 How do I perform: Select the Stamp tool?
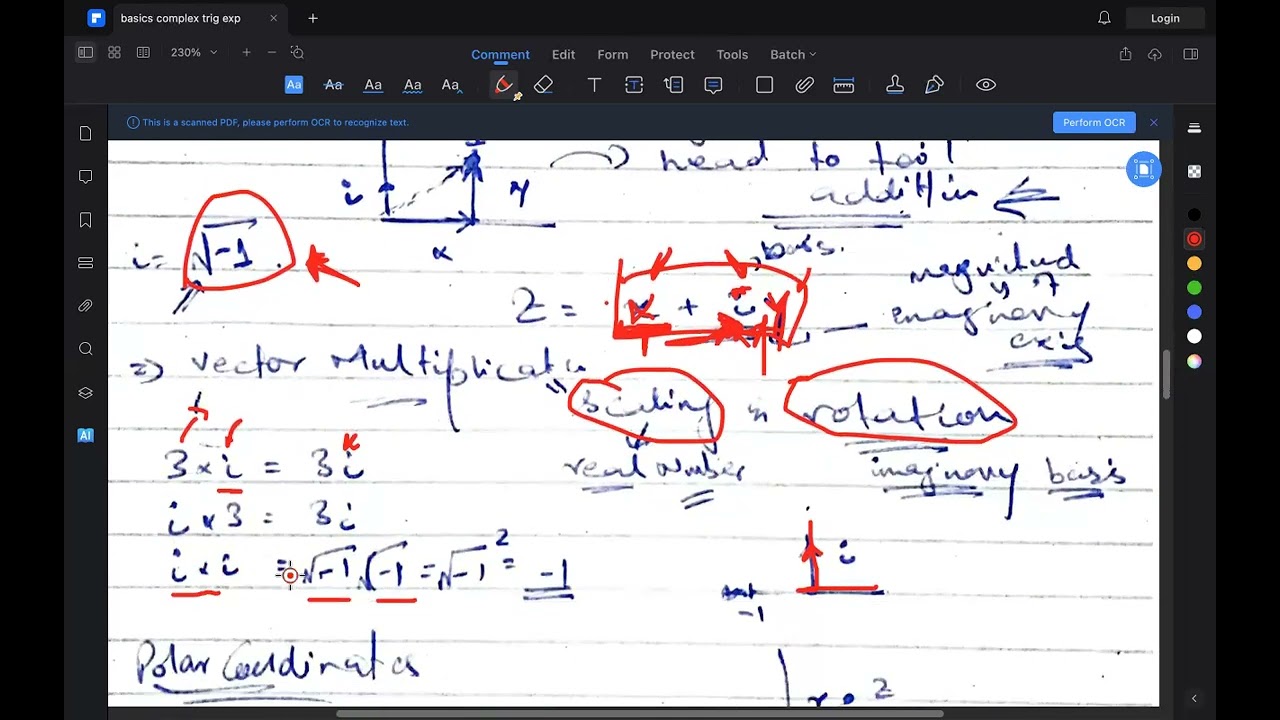point(895,85)
